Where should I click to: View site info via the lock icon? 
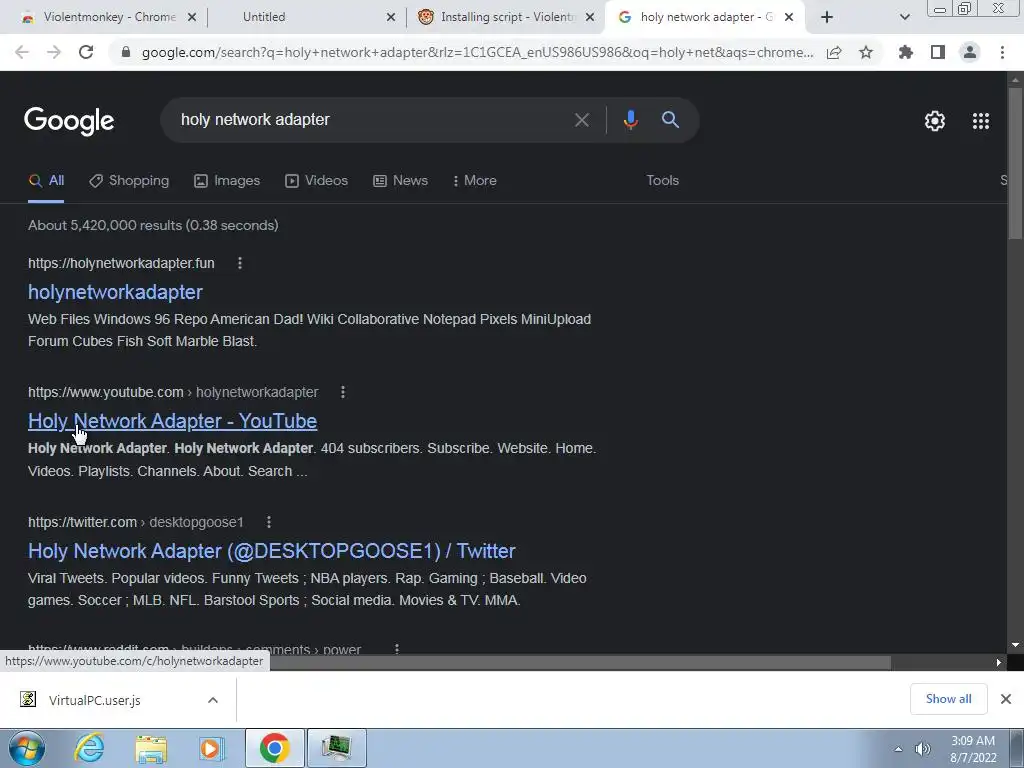pyautogui.click(x=126, y=52)
